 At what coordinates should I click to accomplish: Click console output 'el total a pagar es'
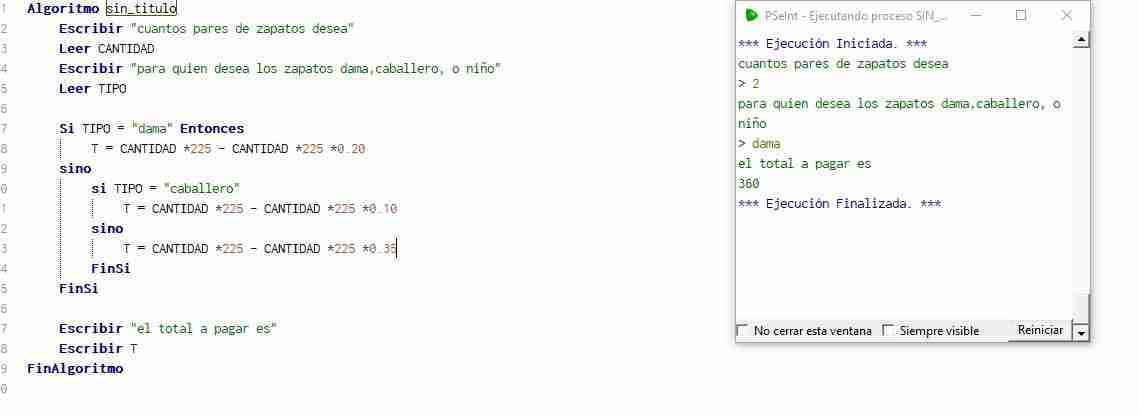pos(804,164)
